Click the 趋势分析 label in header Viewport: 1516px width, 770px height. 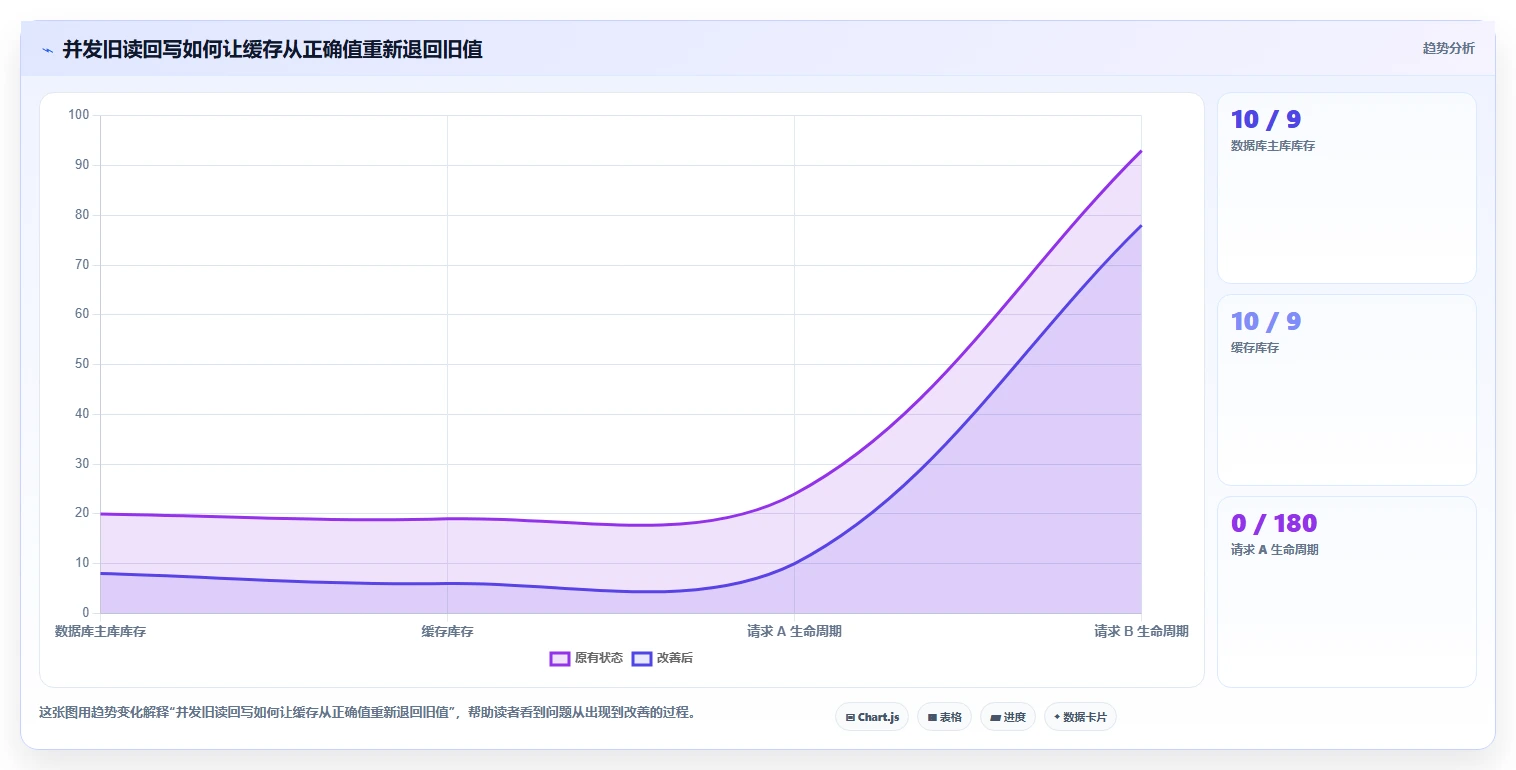pos(1448,48)
